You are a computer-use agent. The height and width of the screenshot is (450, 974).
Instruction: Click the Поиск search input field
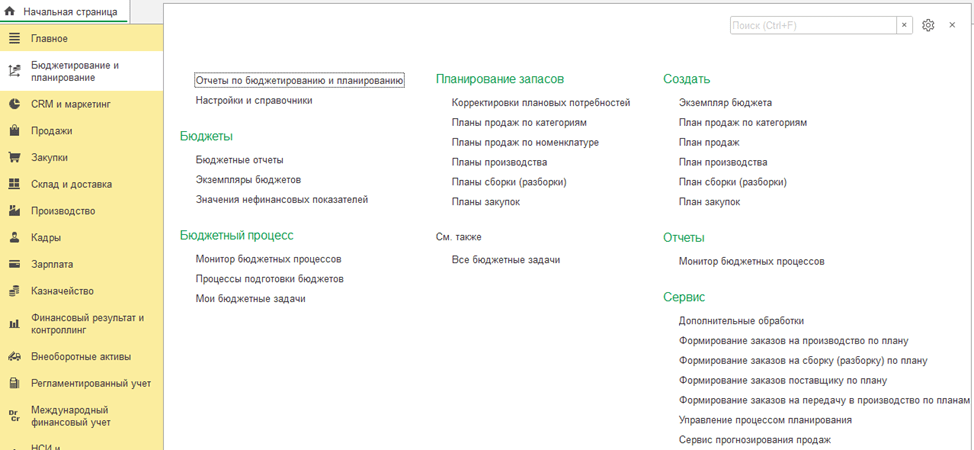(811, 25)
